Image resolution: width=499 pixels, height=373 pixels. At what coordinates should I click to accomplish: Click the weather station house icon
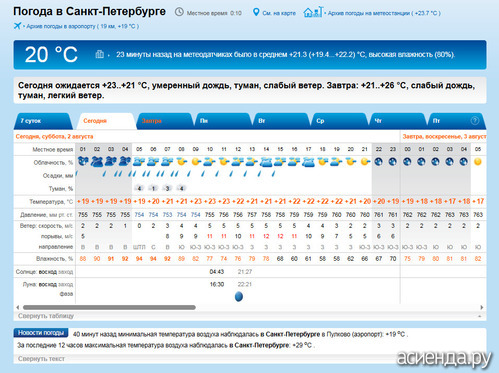(313, 12)
